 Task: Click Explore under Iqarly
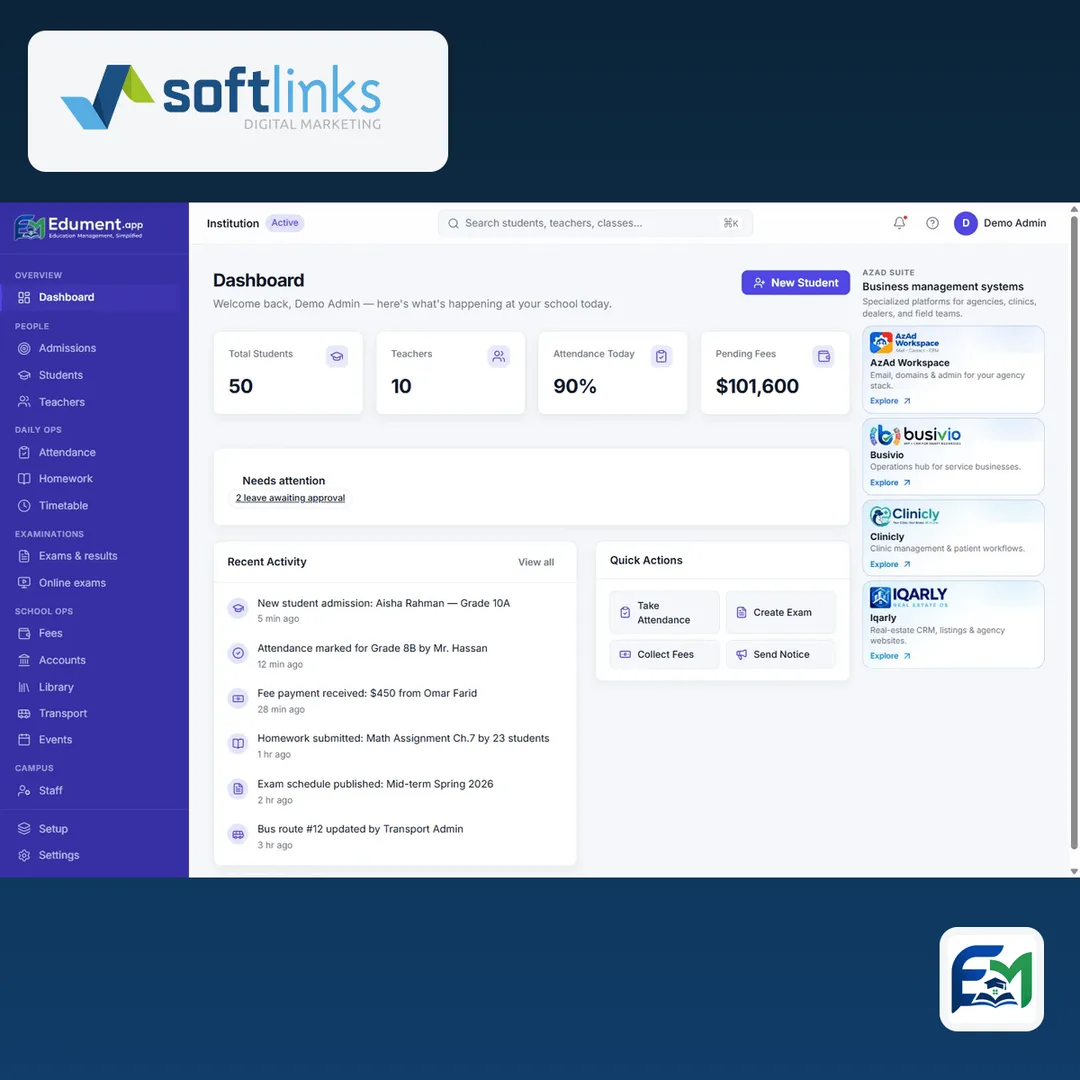890,656
